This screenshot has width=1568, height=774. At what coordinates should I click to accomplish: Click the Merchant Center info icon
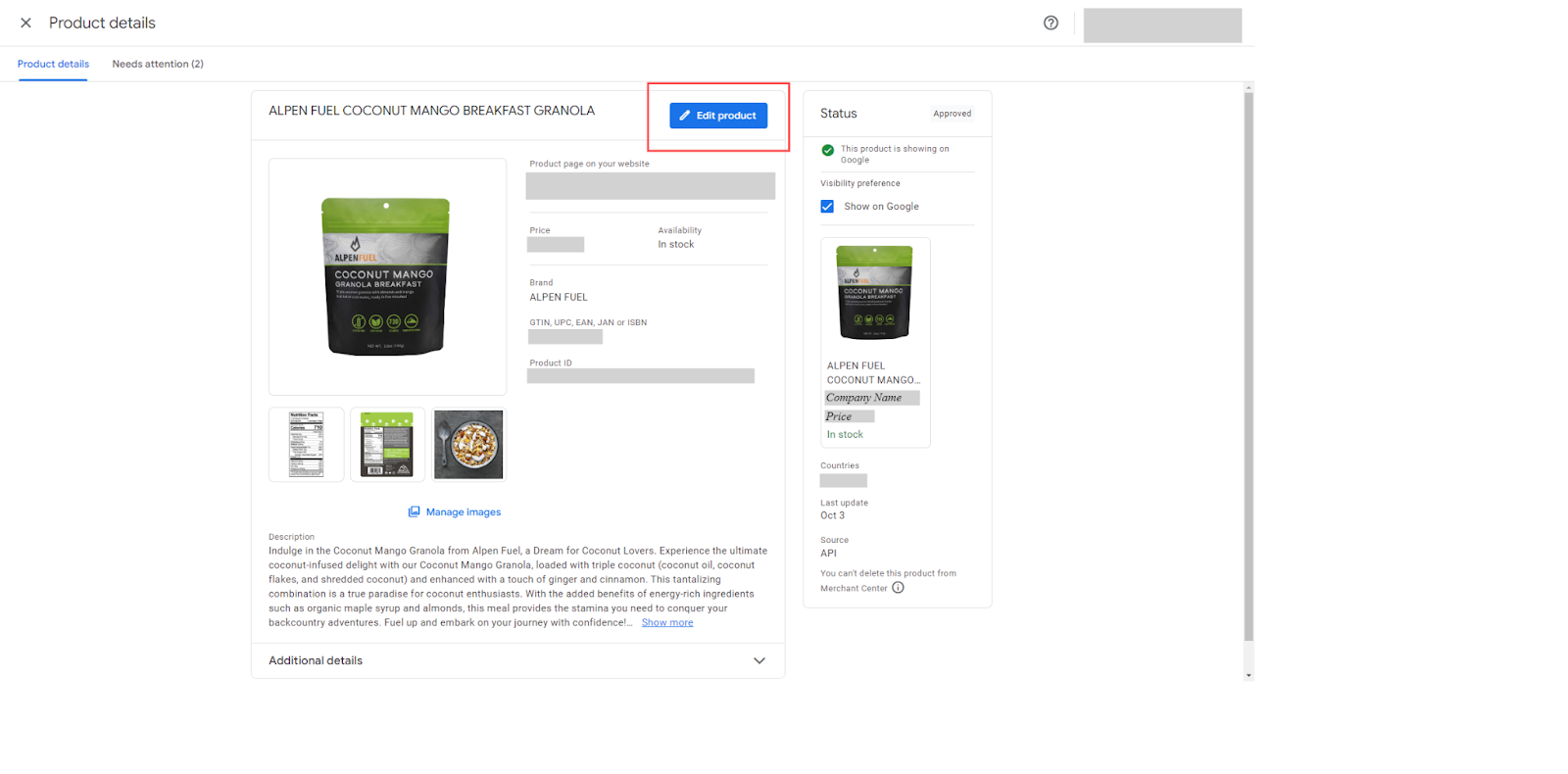899,588
